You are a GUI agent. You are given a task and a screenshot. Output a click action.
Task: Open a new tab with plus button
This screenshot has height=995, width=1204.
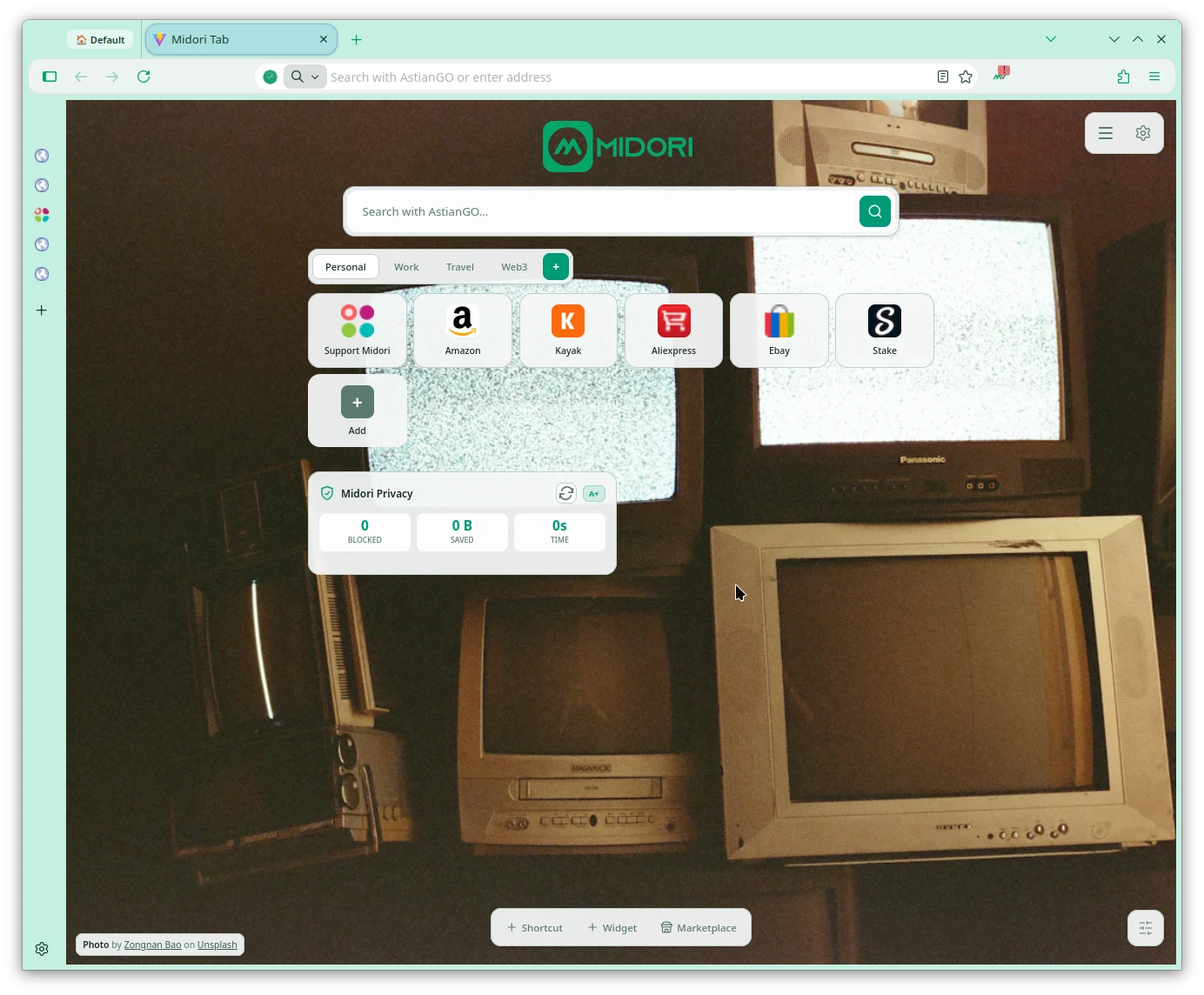tap(357, 40)
